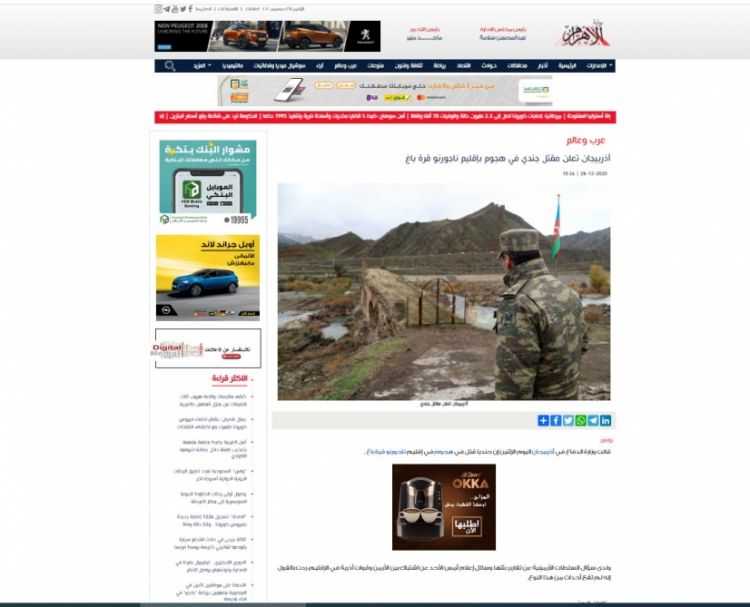
Task: Click the Opel Grandland car advertisement
Action: (207, 277)
